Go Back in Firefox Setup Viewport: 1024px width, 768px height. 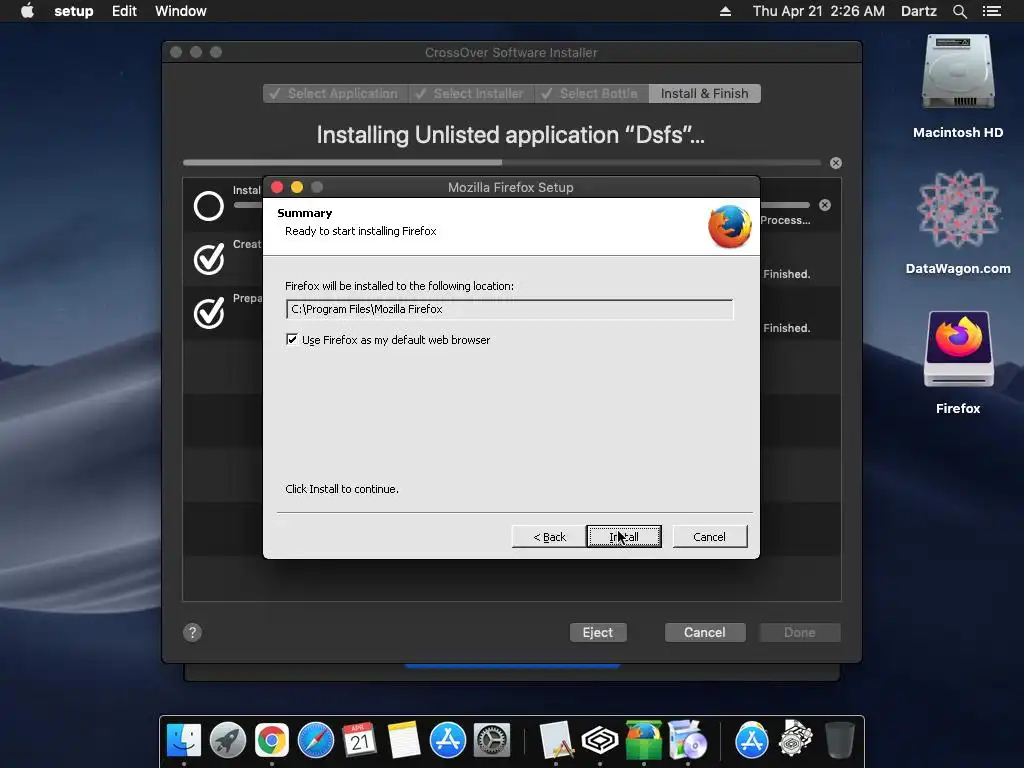pos(549,537)
